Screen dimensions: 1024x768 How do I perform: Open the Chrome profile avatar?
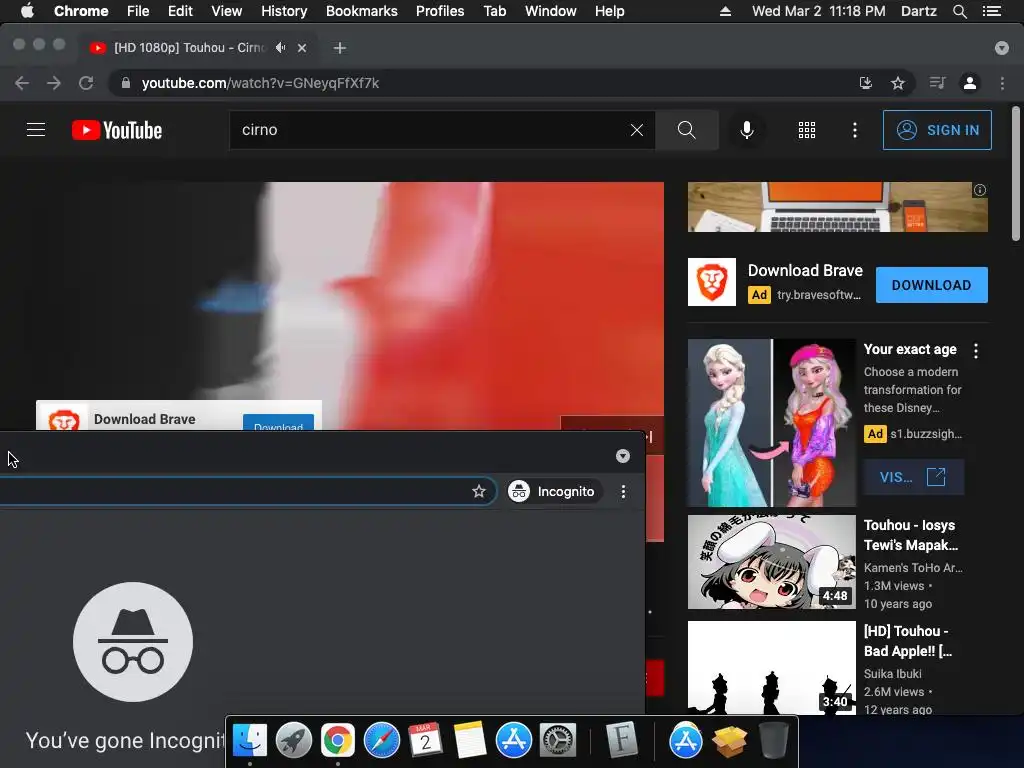pyautogui.click(x=970, y=83)
